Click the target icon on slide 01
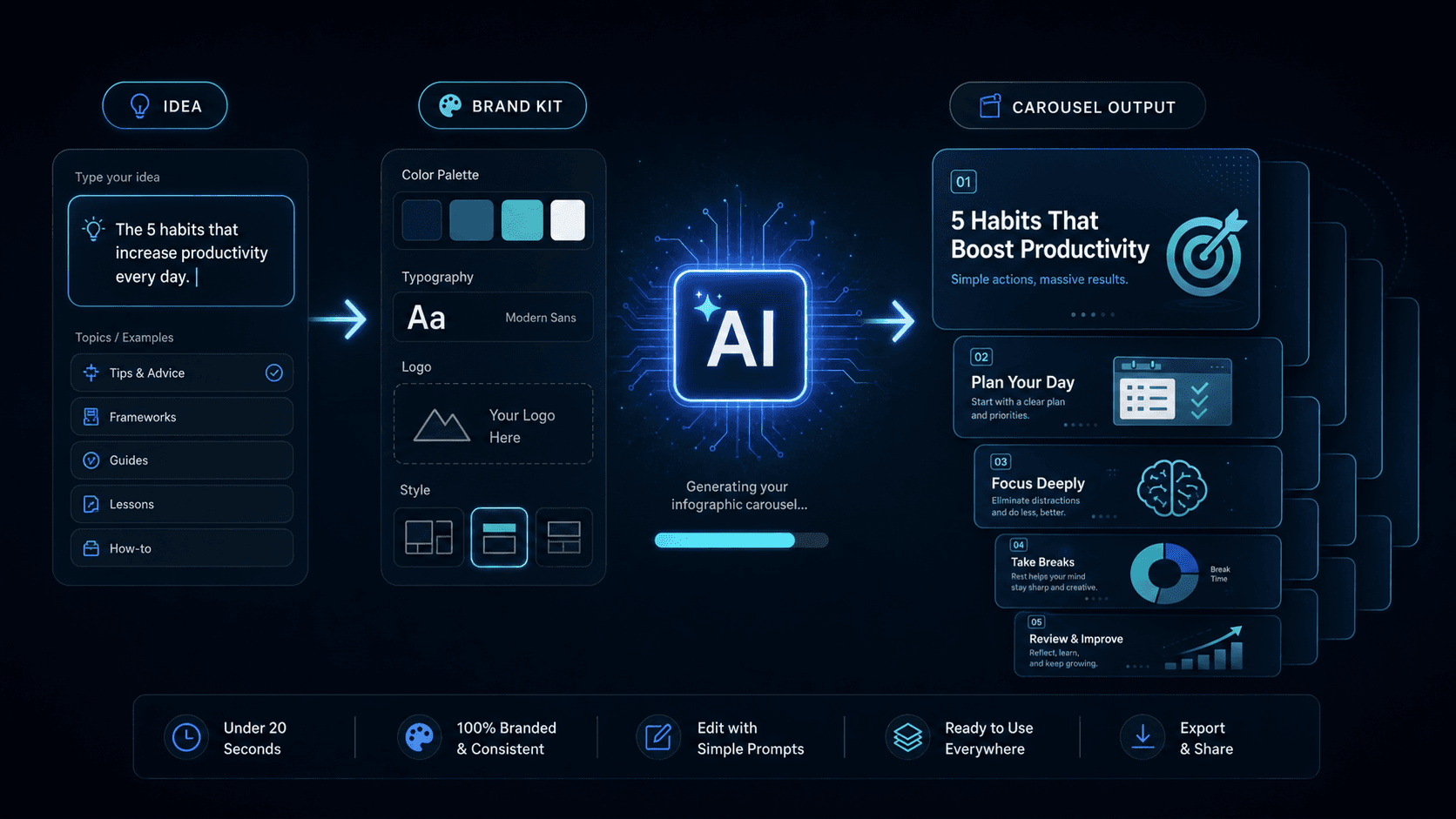This screenshot has width=1456, height=819. coord(1206,253)
